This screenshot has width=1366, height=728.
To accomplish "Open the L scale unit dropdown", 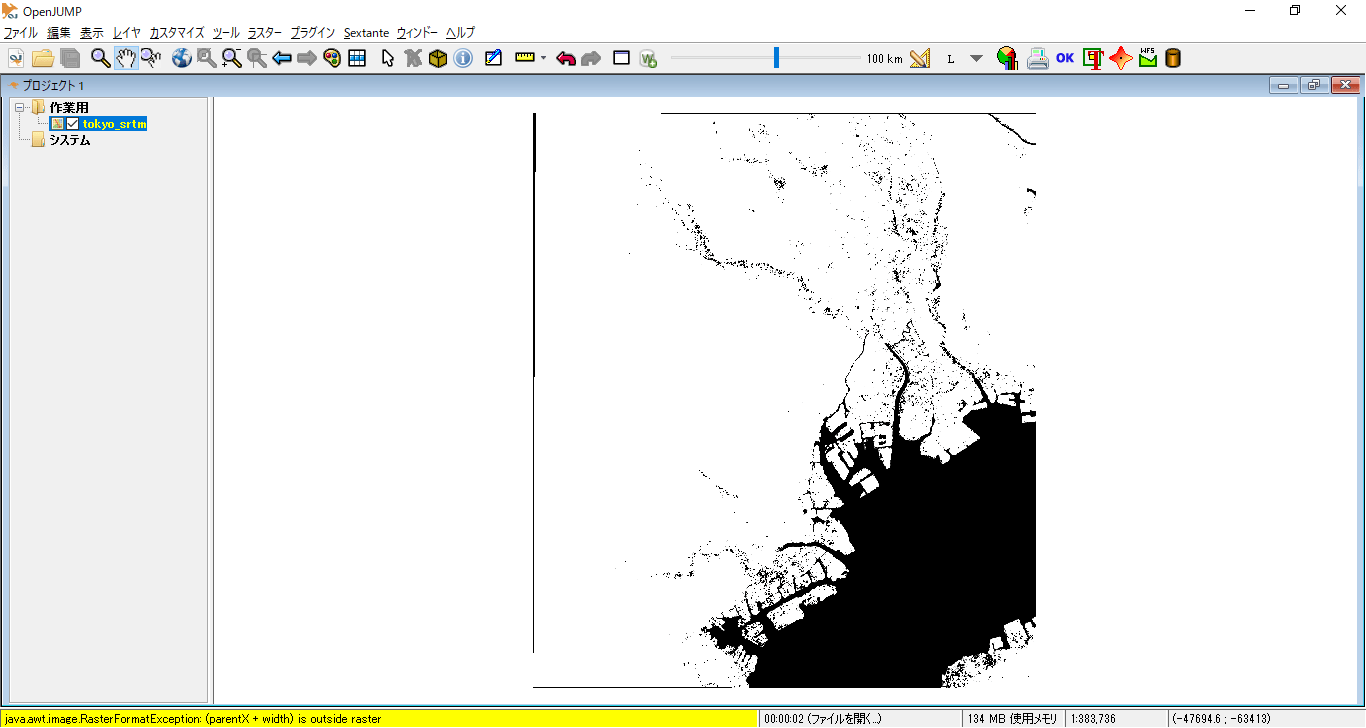I will (976, 59).
